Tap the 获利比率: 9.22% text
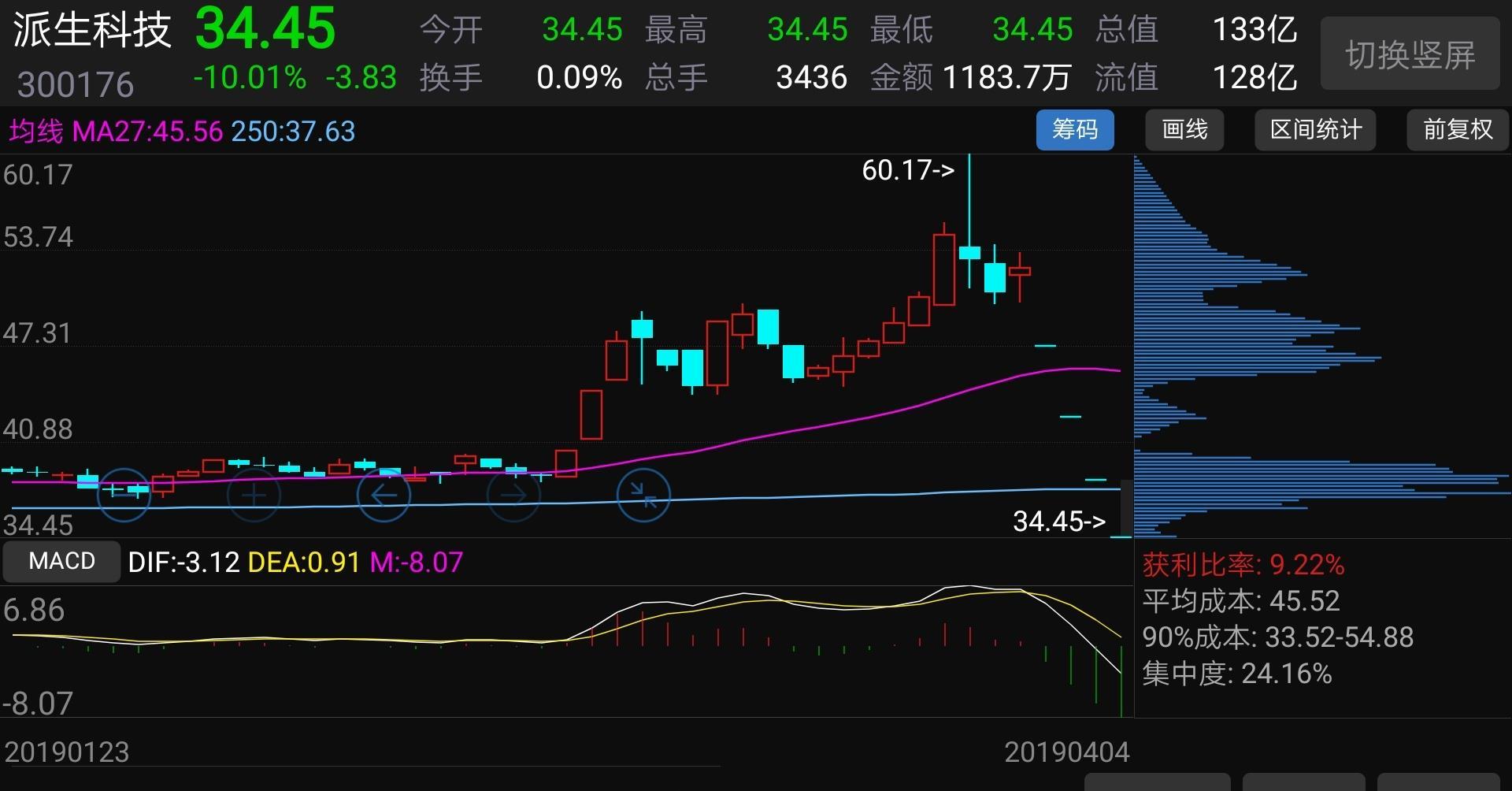 (x=1243, y=564)
